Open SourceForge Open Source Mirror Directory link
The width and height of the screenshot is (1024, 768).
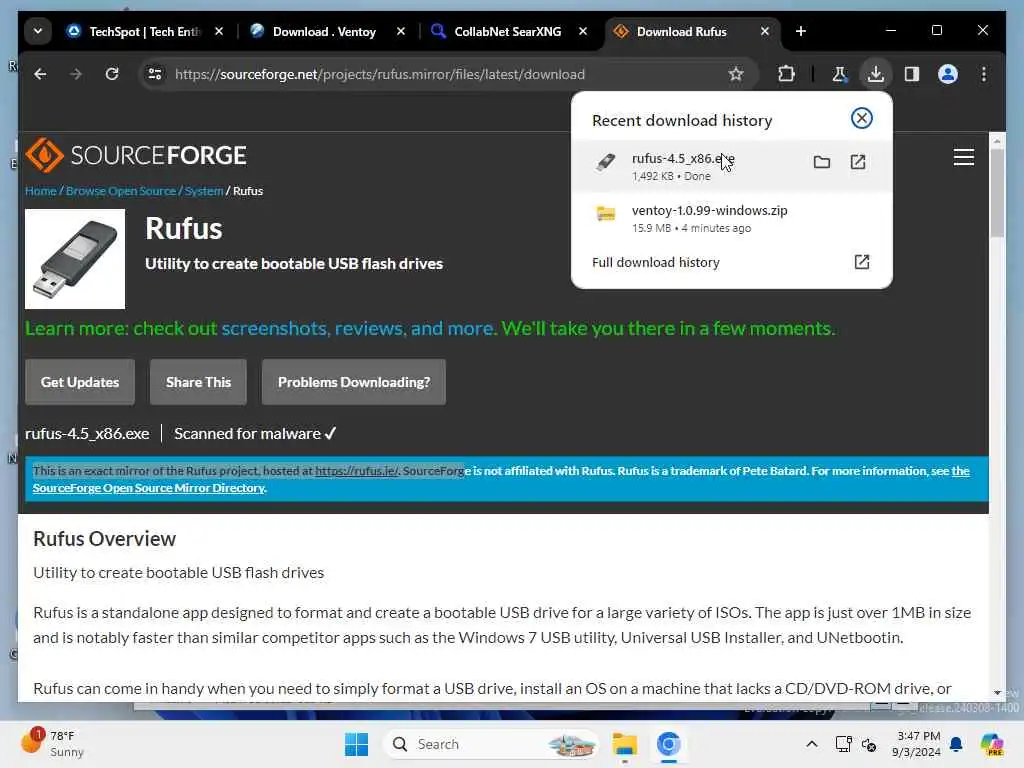point(148,488)
